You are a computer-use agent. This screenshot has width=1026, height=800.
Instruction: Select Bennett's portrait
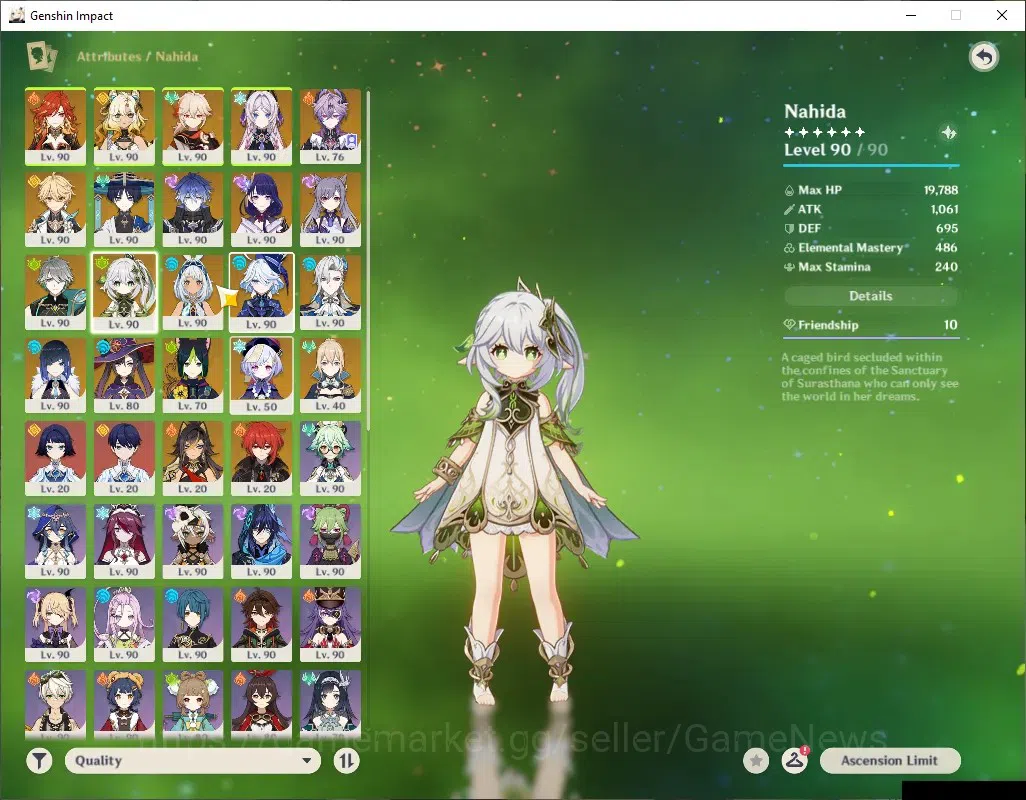tap(55, 703)
